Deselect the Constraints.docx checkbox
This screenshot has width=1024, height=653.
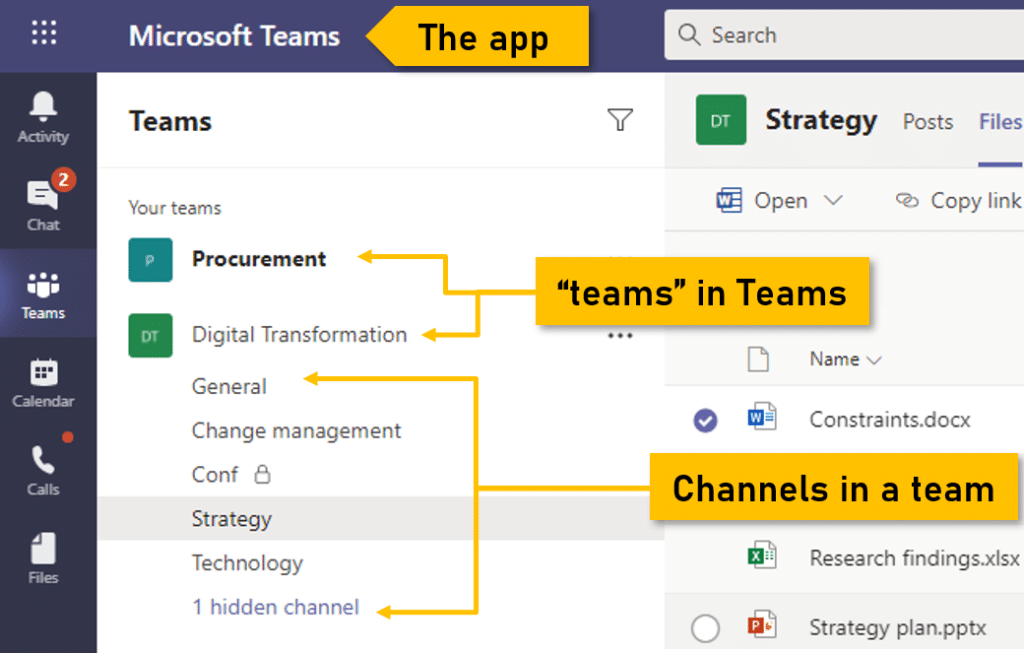tap(705, 420)
